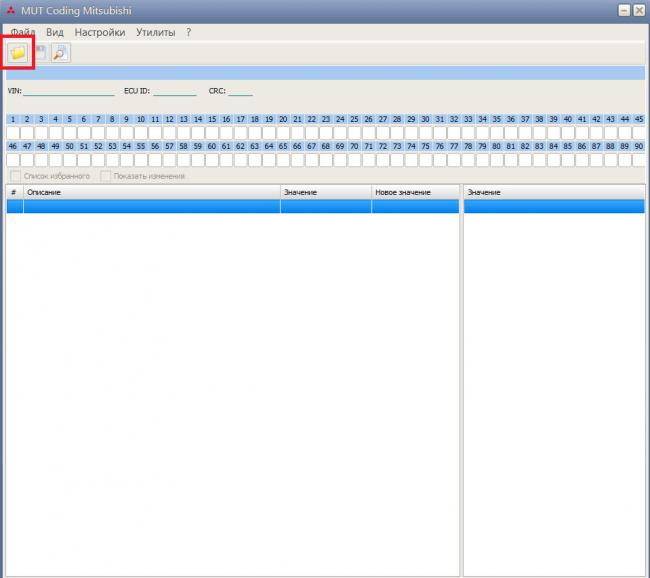Select the byte cell under number 90
650x578 pixels.
[638, 159]
